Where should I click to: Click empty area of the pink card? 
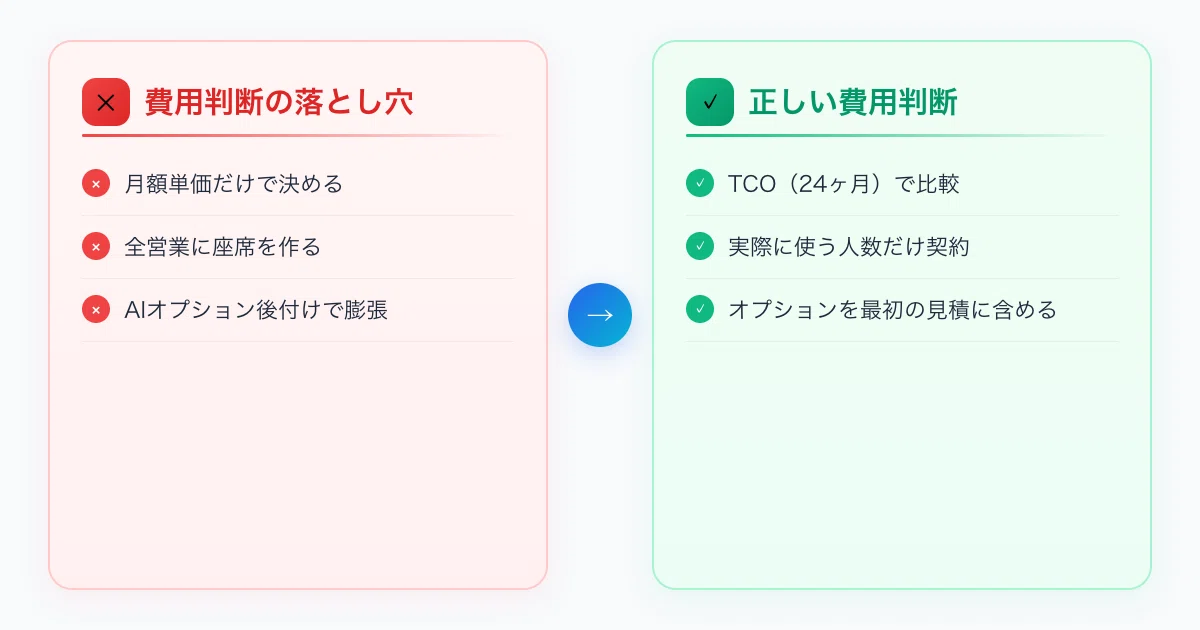tap(298, 465)
